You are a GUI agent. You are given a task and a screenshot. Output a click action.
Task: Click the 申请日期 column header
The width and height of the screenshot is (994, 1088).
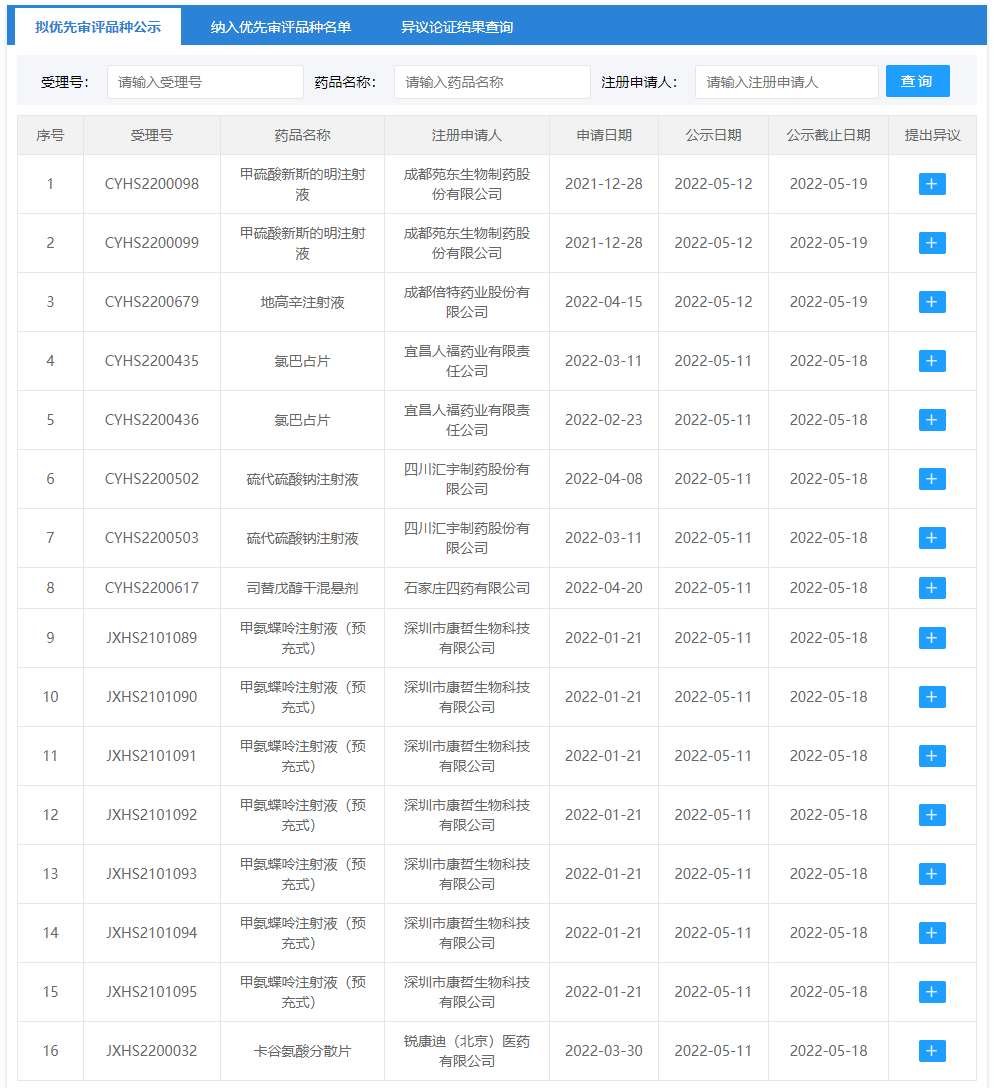(x=604, y=135)
